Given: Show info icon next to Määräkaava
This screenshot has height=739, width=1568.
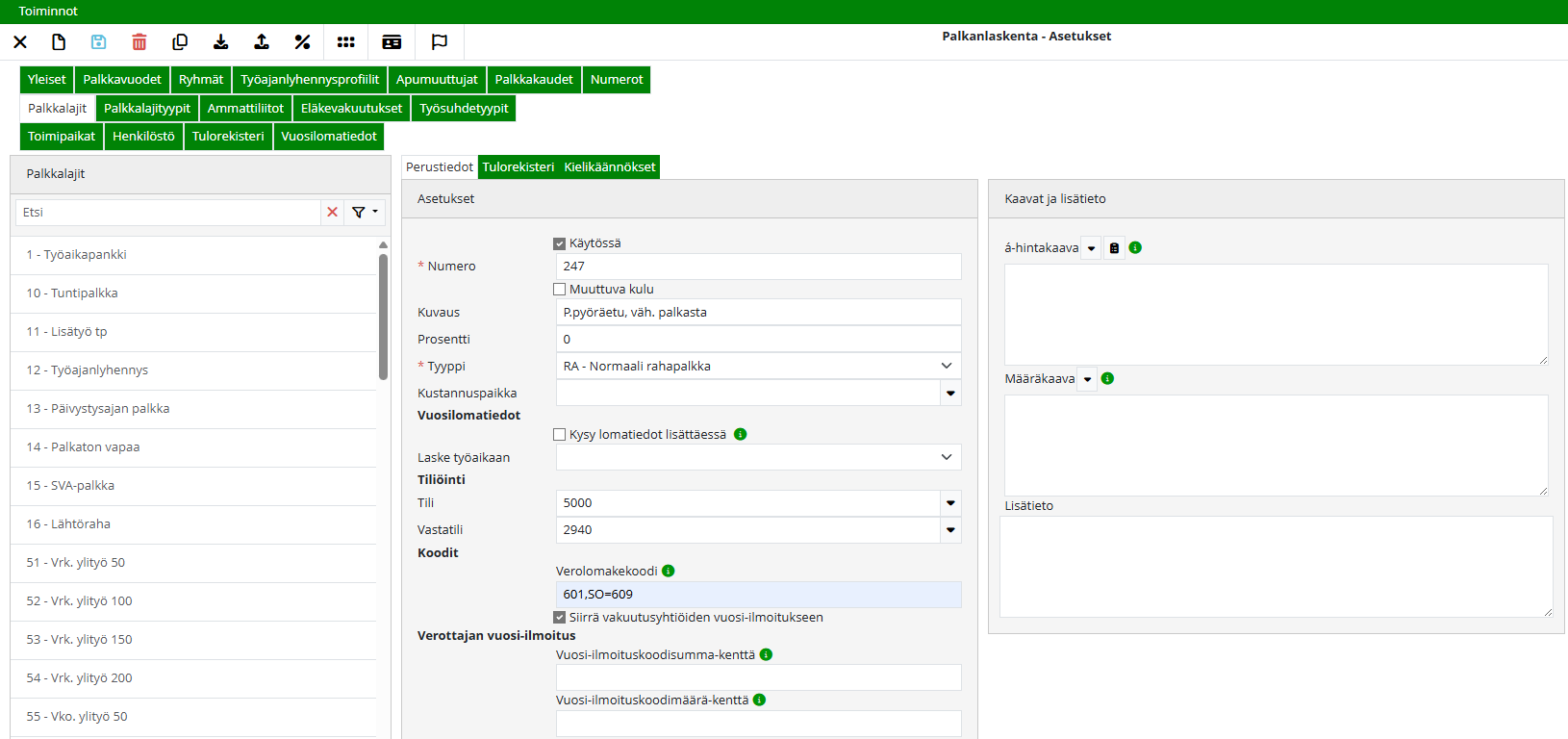Looking at the screenshot, I should point(1107,378).
